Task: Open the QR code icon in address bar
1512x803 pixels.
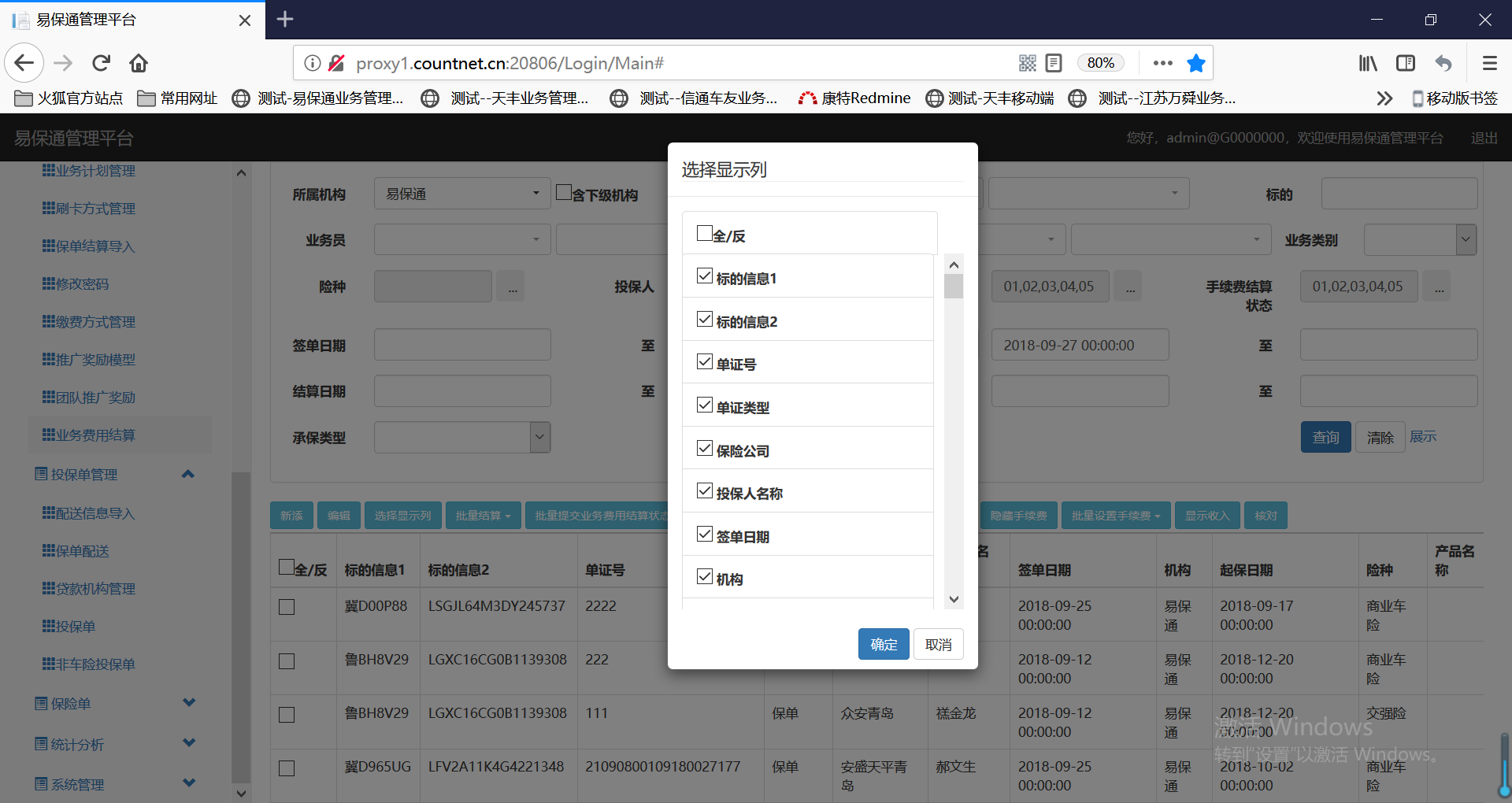Action: 1027,63
